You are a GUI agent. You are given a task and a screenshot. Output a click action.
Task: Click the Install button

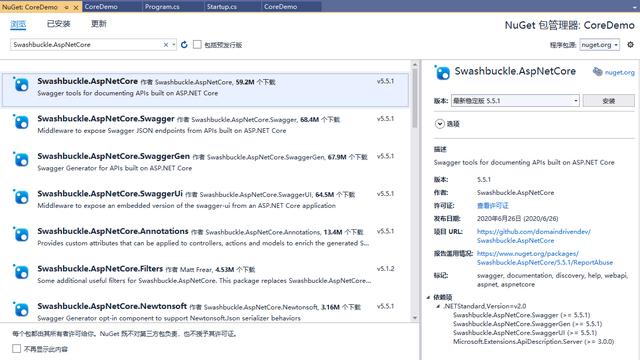[x=609, y=100]
